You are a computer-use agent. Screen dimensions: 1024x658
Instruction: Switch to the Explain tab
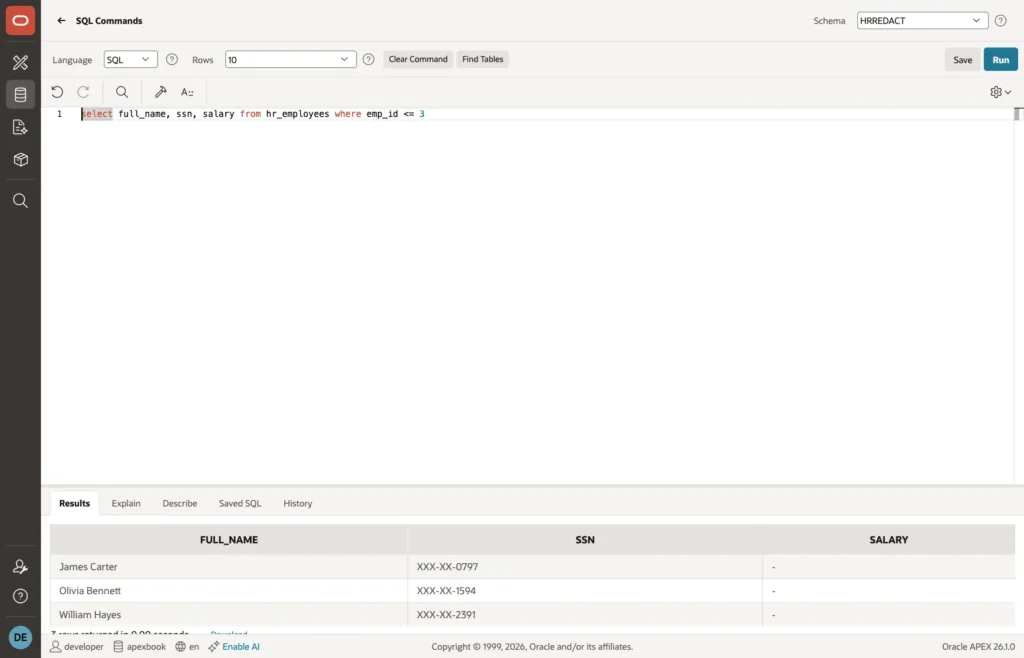pyautogui.click(x=126, y=503)
